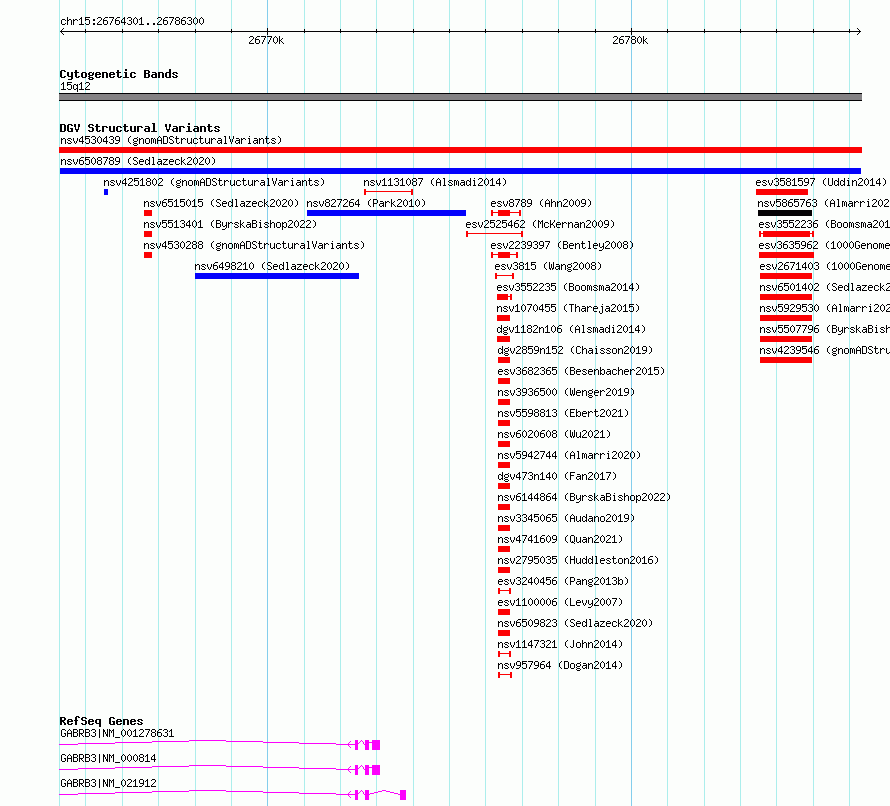Select esv3815 Wang2008 variant

pyautogui.click(x=548, y=266)
